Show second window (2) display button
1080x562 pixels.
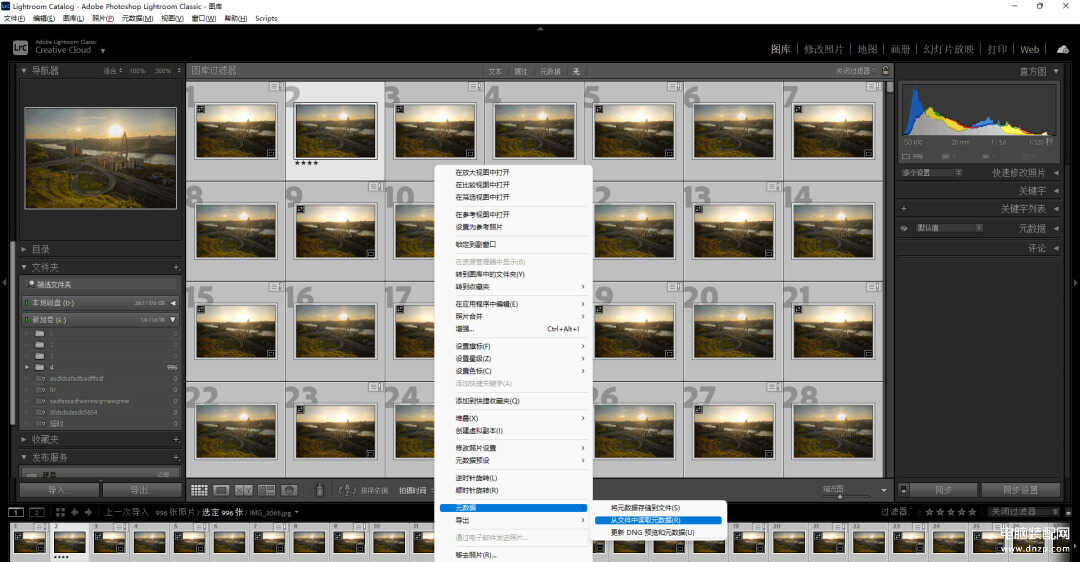(x=37, y=512)
